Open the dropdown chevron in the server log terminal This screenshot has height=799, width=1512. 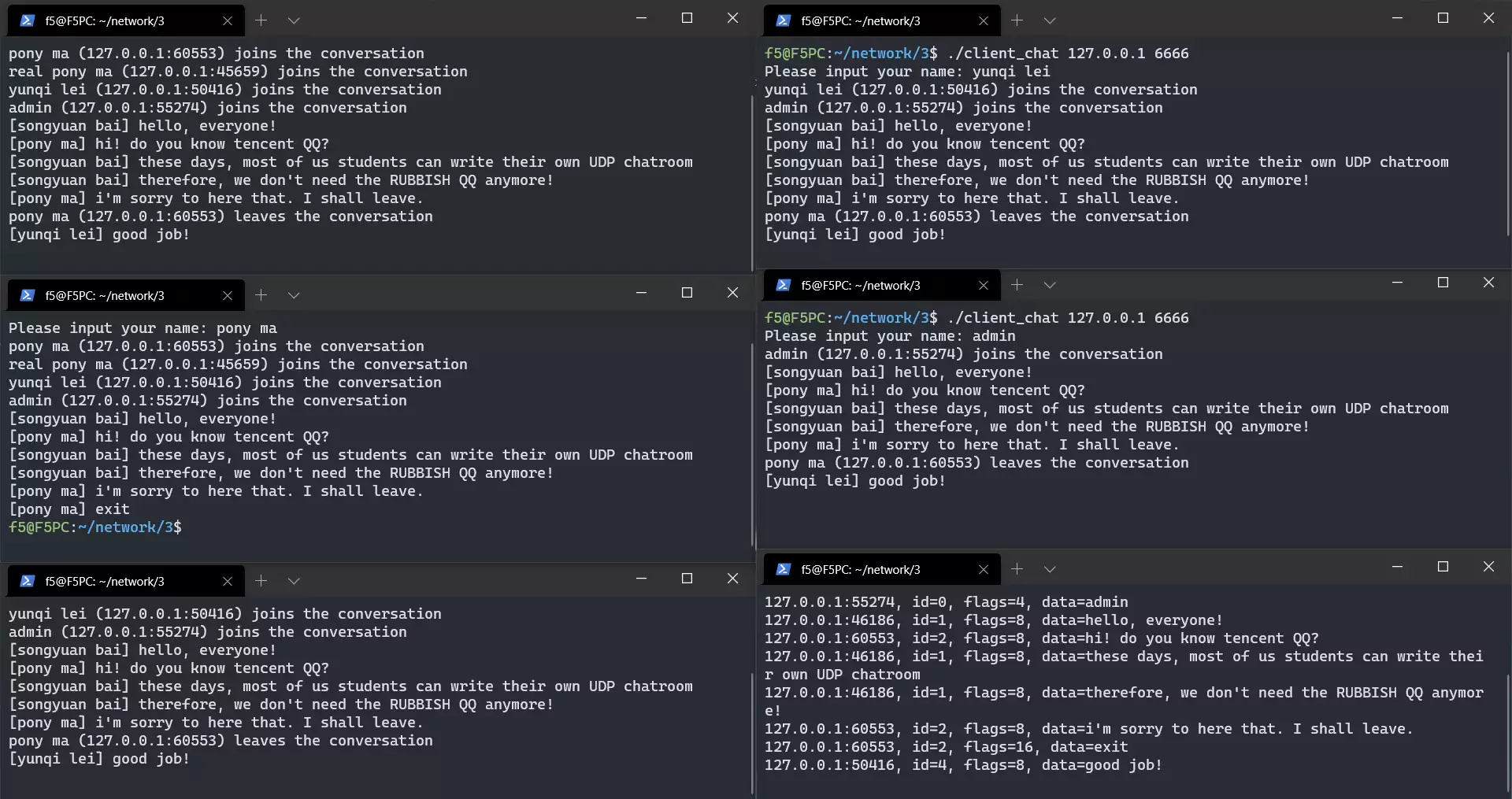[1050, 569]
